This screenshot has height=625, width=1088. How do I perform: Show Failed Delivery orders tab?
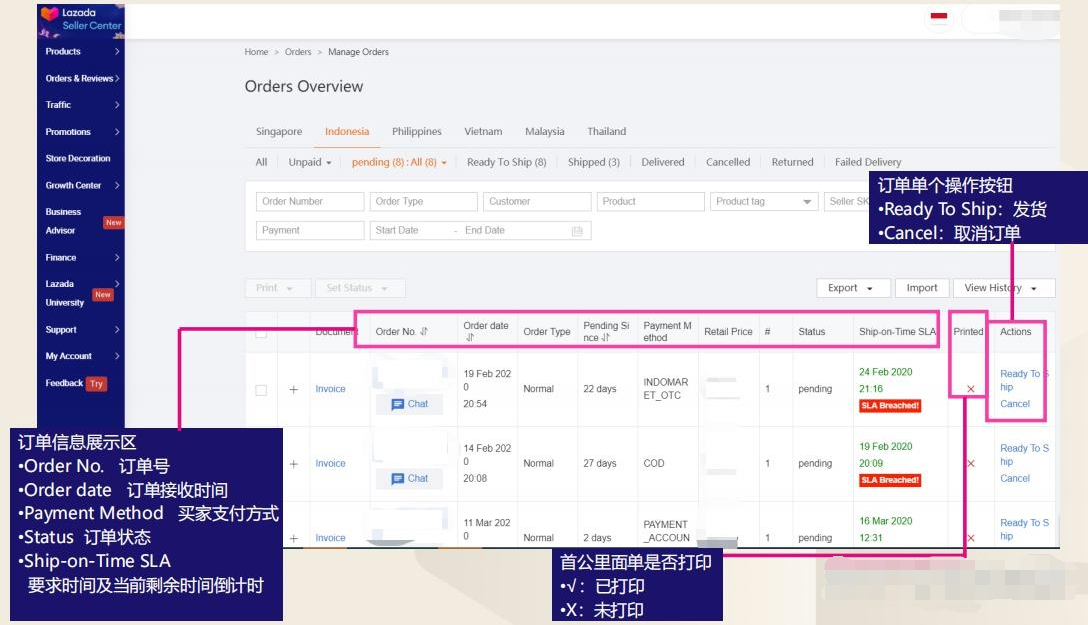(x=868, y=162)
